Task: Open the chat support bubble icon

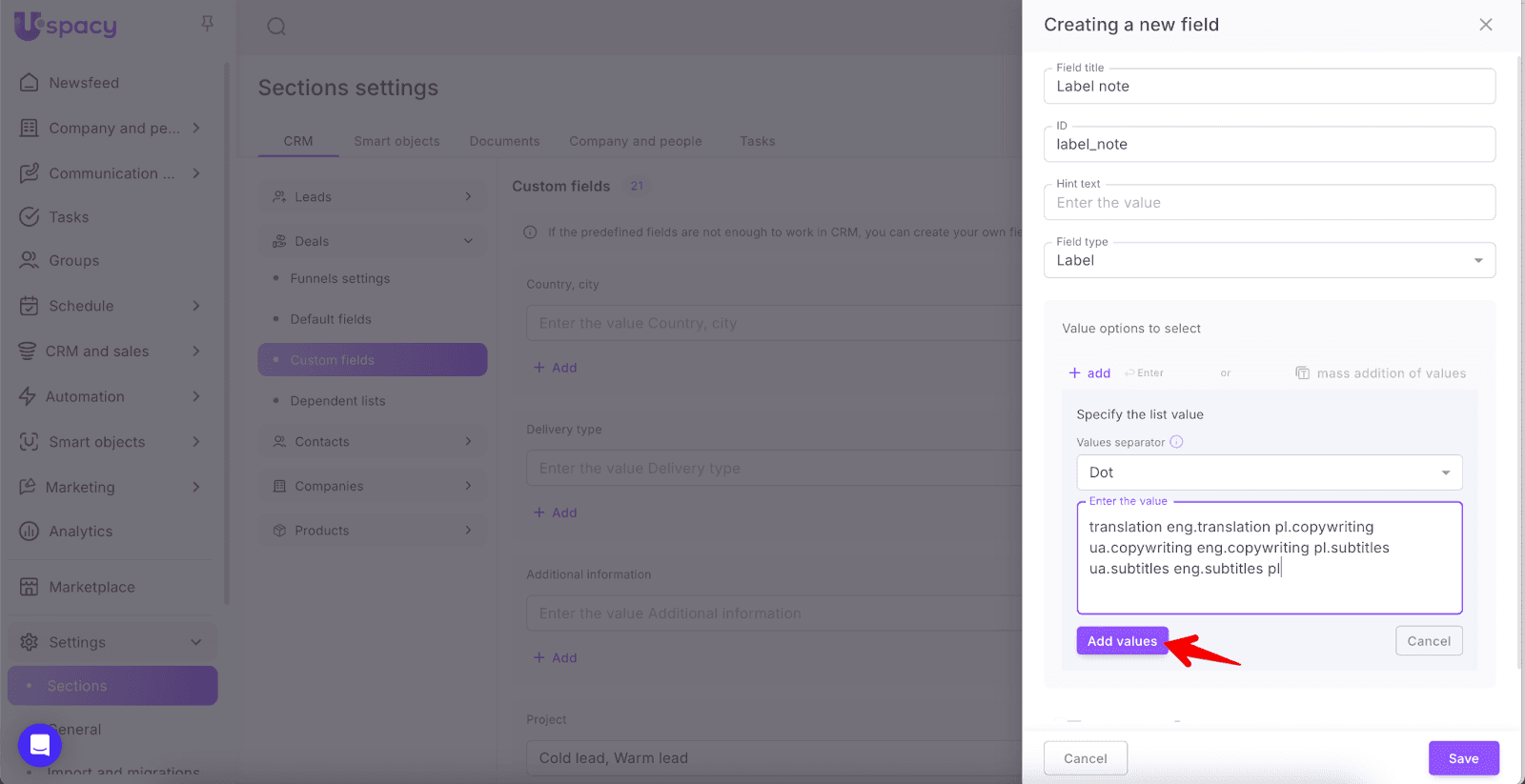Action: [40, 744]
